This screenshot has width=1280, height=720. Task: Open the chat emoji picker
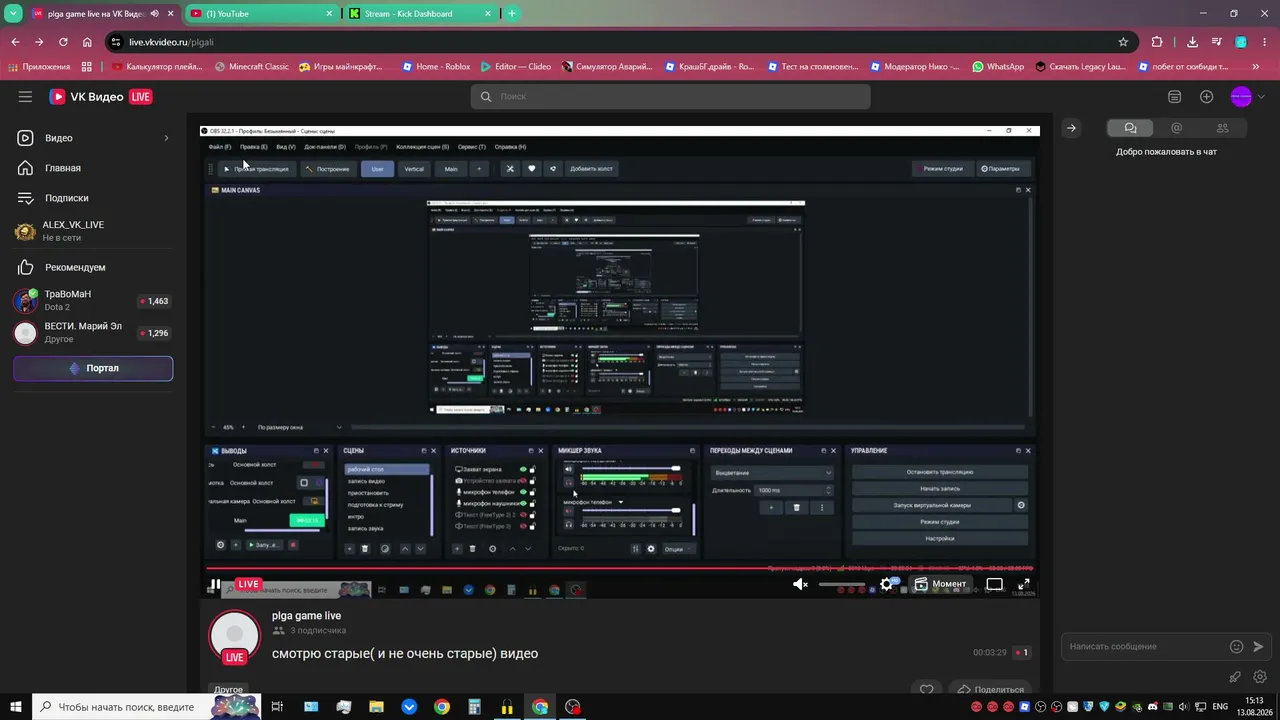click(x=1236, y=647)
